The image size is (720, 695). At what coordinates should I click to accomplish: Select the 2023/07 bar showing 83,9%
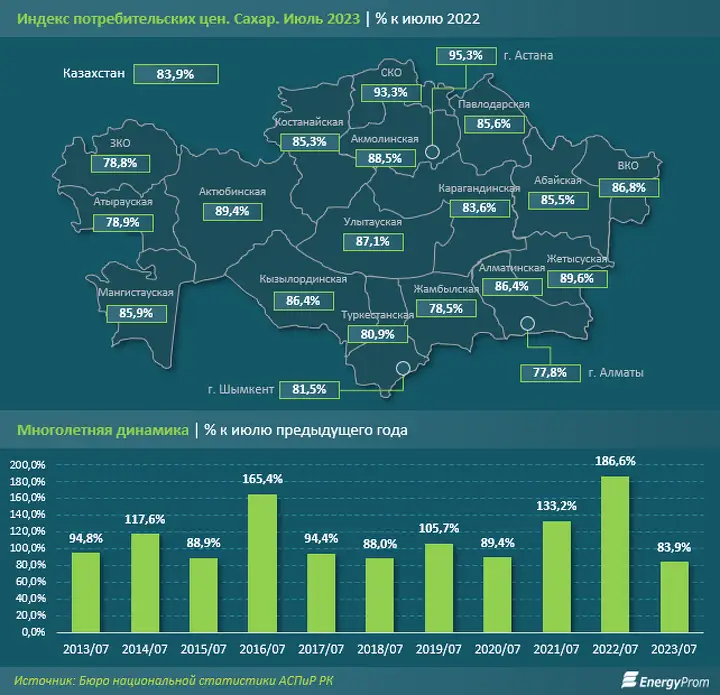[674, 597]
